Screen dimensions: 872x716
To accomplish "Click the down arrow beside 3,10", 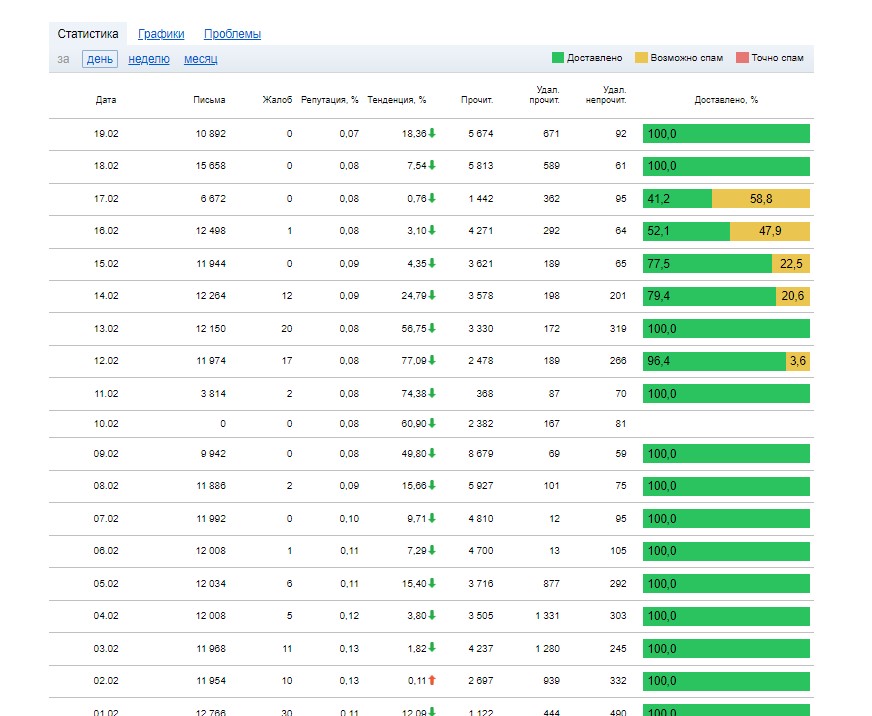I will coord(432,230).
